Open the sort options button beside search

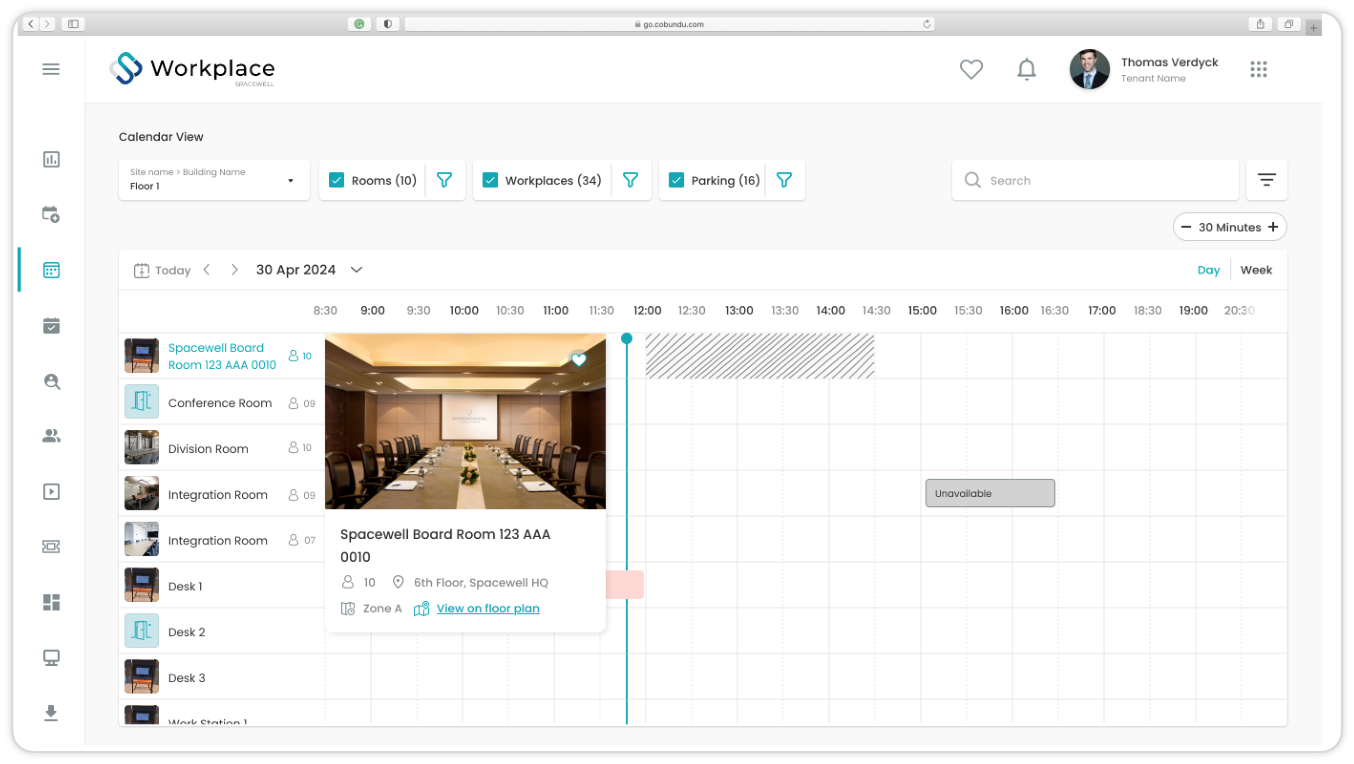pos(1267,180)
